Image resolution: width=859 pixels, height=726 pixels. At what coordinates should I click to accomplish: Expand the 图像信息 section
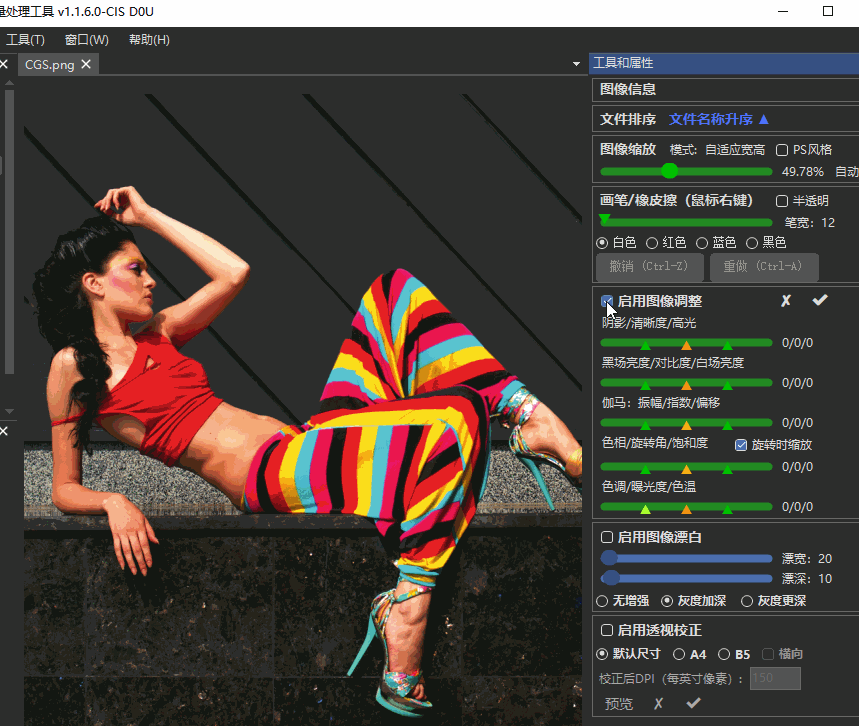pyautogui.click(x=628, y=89)
